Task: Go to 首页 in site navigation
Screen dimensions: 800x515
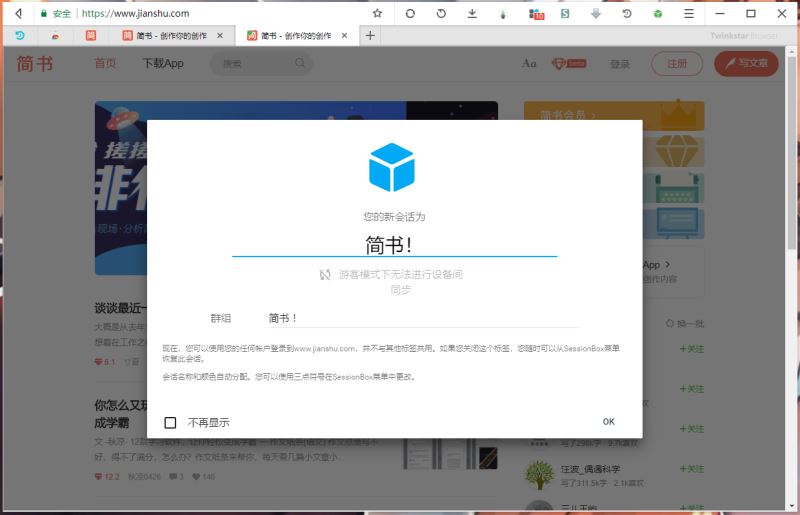Action: pos(106,63)
